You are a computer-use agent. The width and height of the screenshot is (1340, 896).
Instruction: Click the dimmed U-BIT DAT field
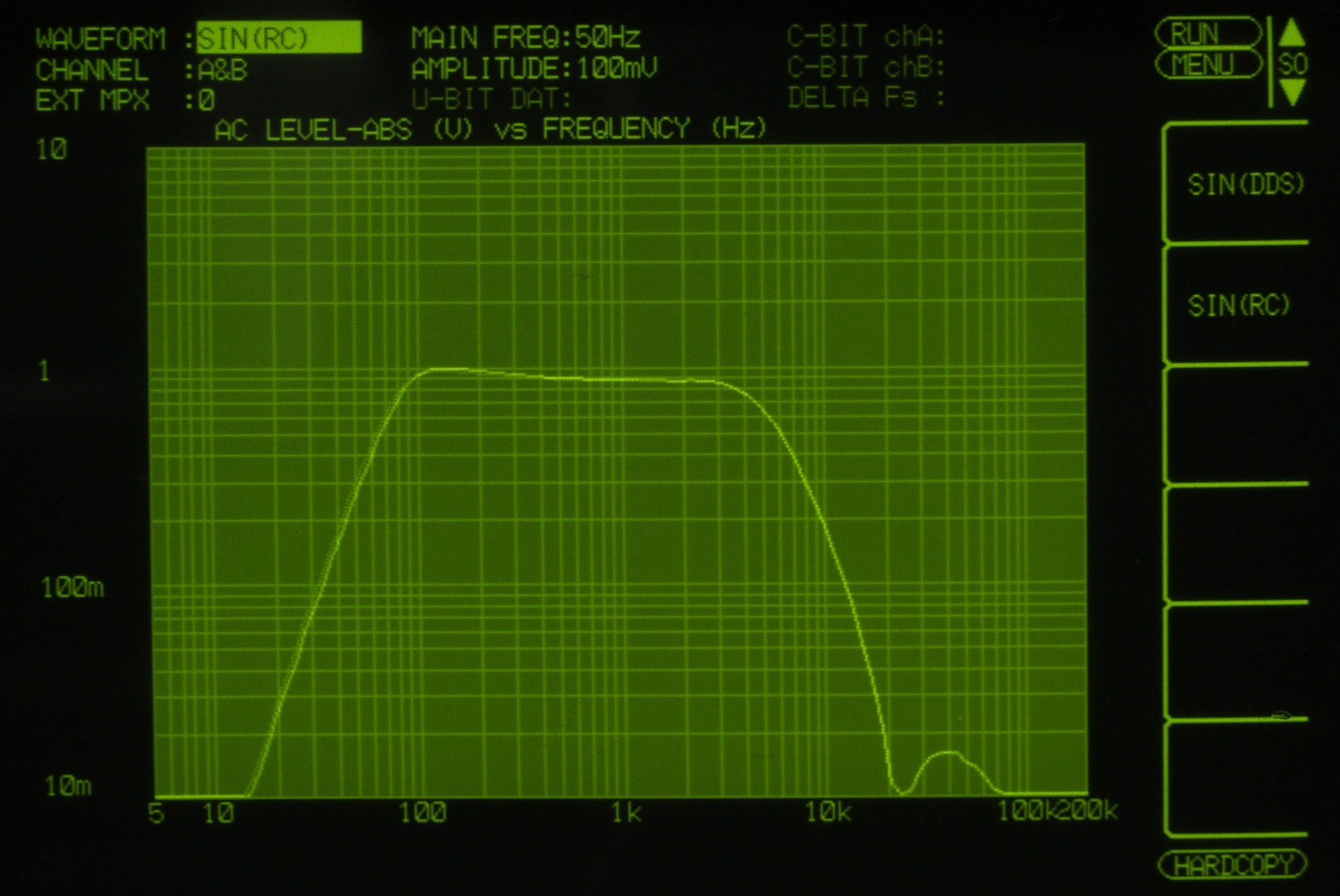[492, 99]
